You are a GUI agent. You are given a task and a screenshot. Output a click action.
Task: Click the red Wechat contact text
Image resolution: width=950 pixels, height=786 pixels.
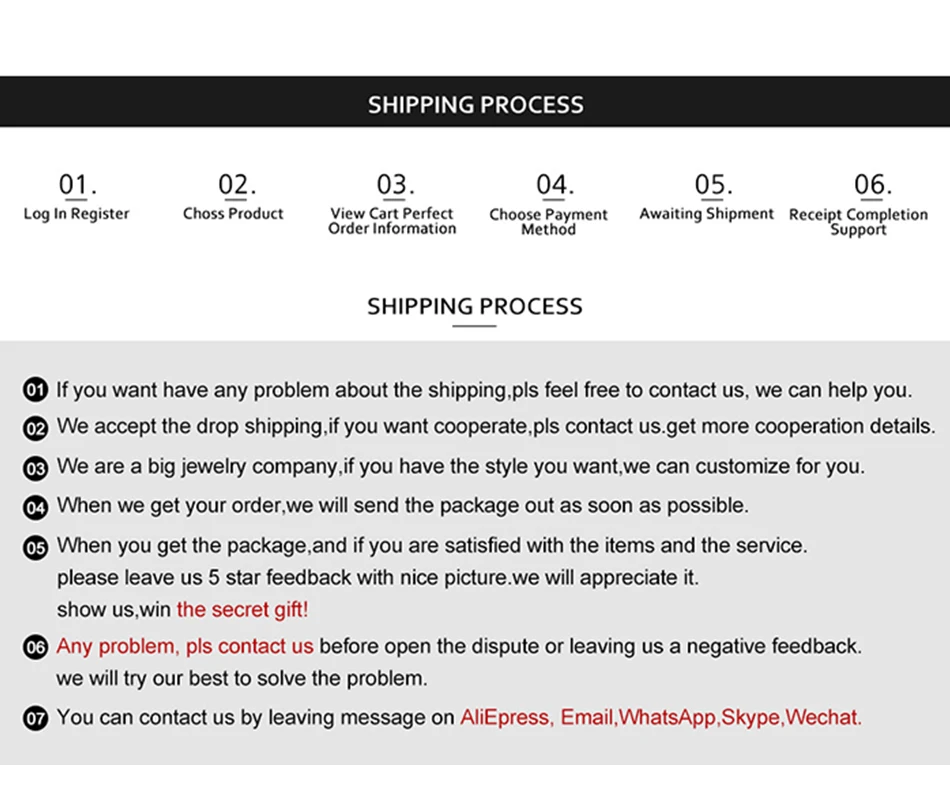(x=823, y=718)
